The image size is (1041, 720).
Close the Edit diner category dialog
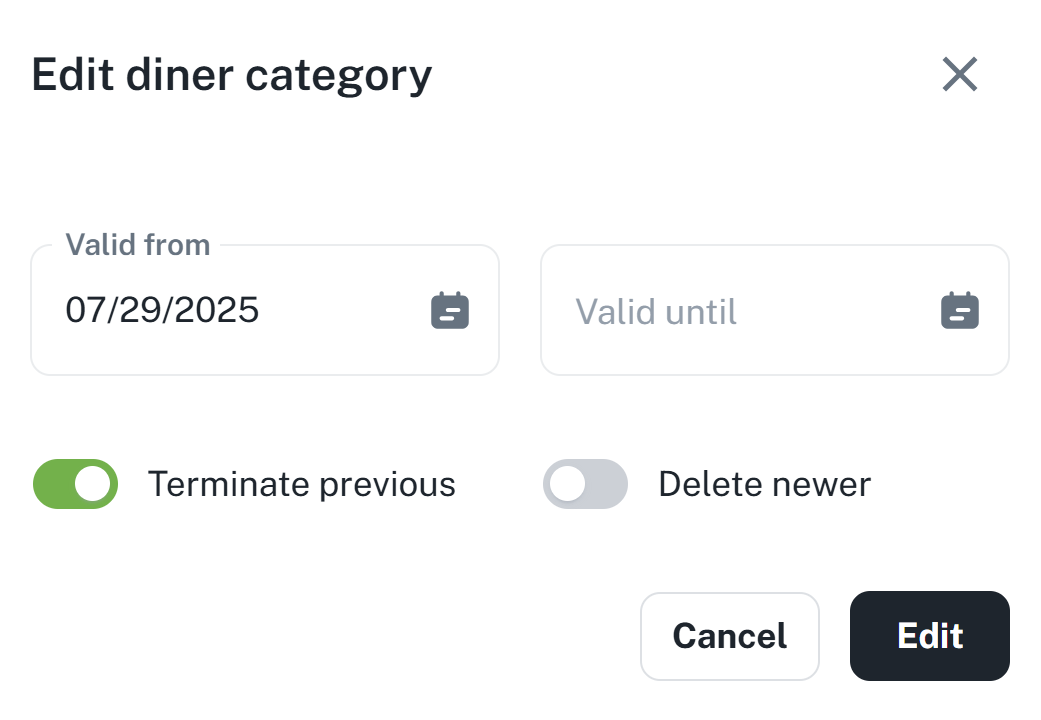click(x=960, y=74)
